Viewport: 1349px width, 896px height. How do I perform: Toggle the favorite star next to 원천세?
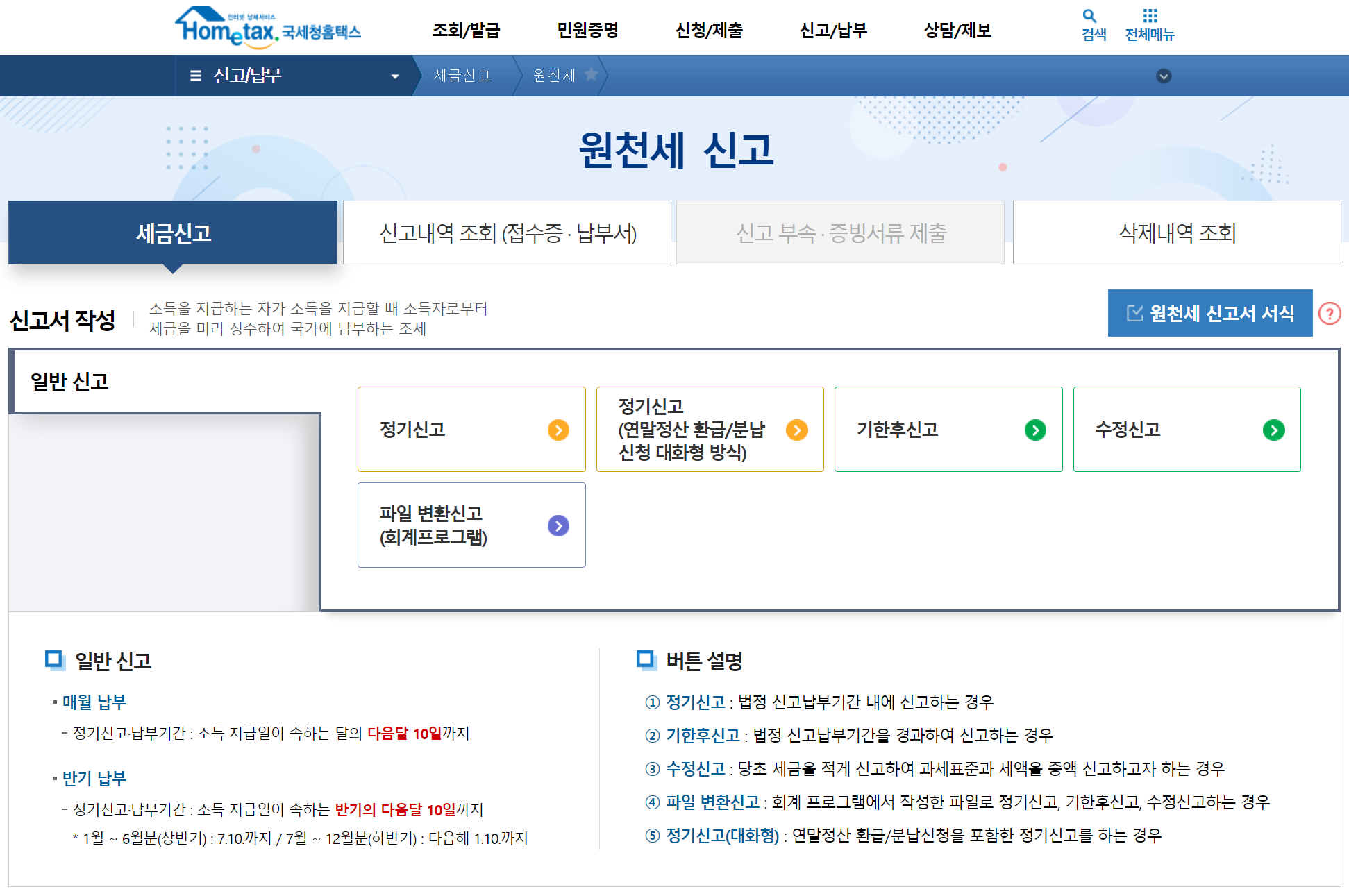point(591,74)
